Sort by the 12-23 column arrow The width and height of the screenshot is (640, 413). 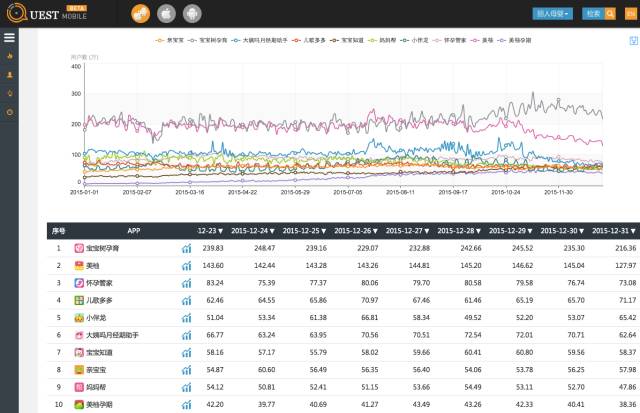pyautogui.click(x=220, y=231)
